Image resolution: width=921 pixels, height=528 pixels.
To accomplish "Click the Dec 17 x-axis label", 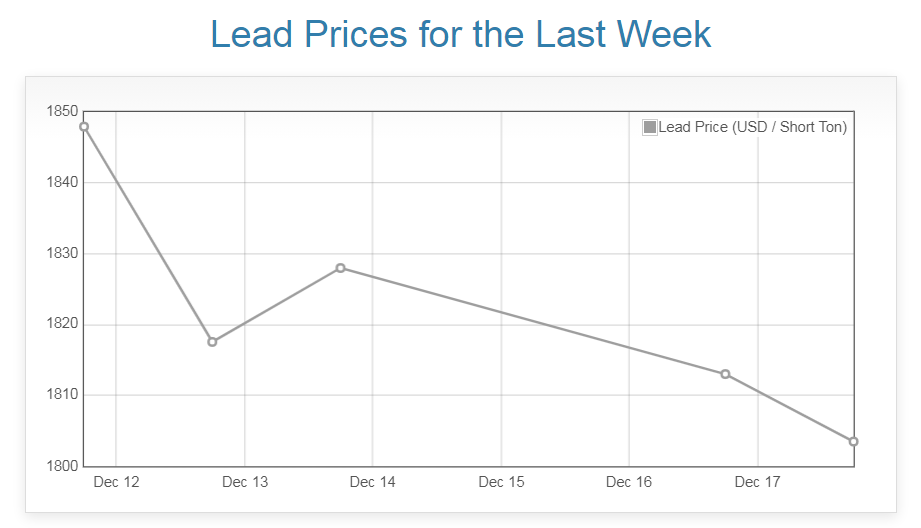I will [757, 482].
